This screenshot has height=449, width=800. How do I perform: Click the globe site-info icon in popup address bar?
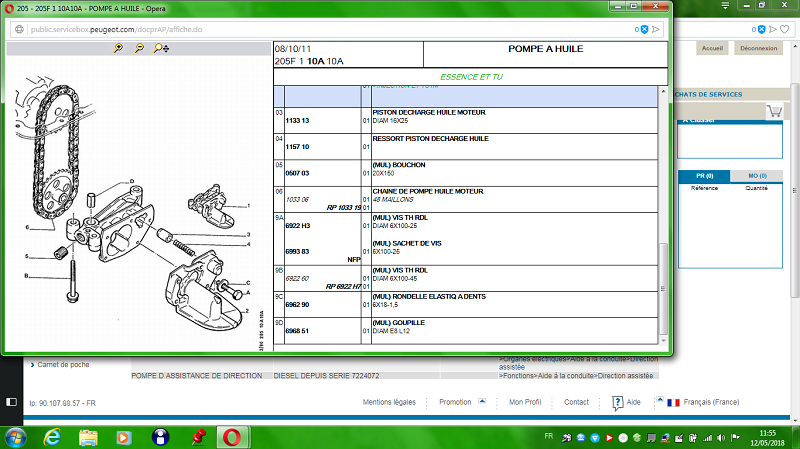click(x=19, y=30)
